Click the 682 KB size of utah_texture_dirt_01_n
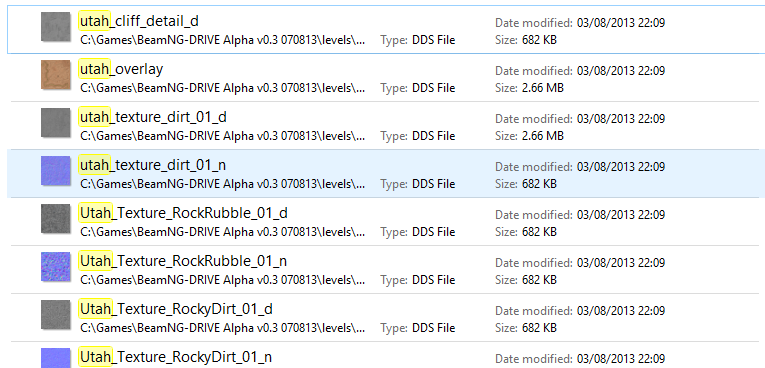Image resolution: width=765 pixels, height=368 pixels. 539,184
